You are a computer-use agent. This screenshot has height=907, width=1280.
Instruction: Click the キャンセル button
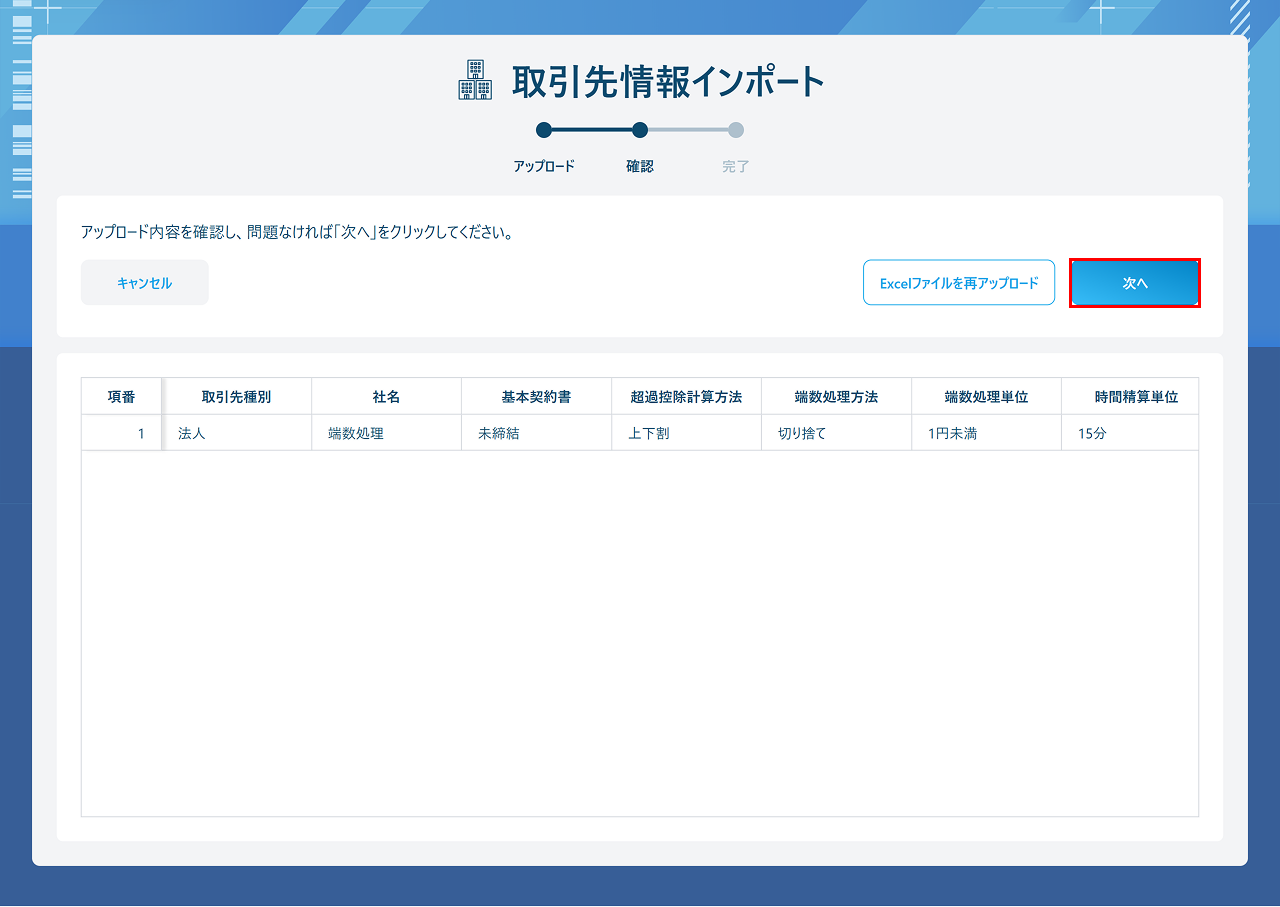[x=145, y=283]
